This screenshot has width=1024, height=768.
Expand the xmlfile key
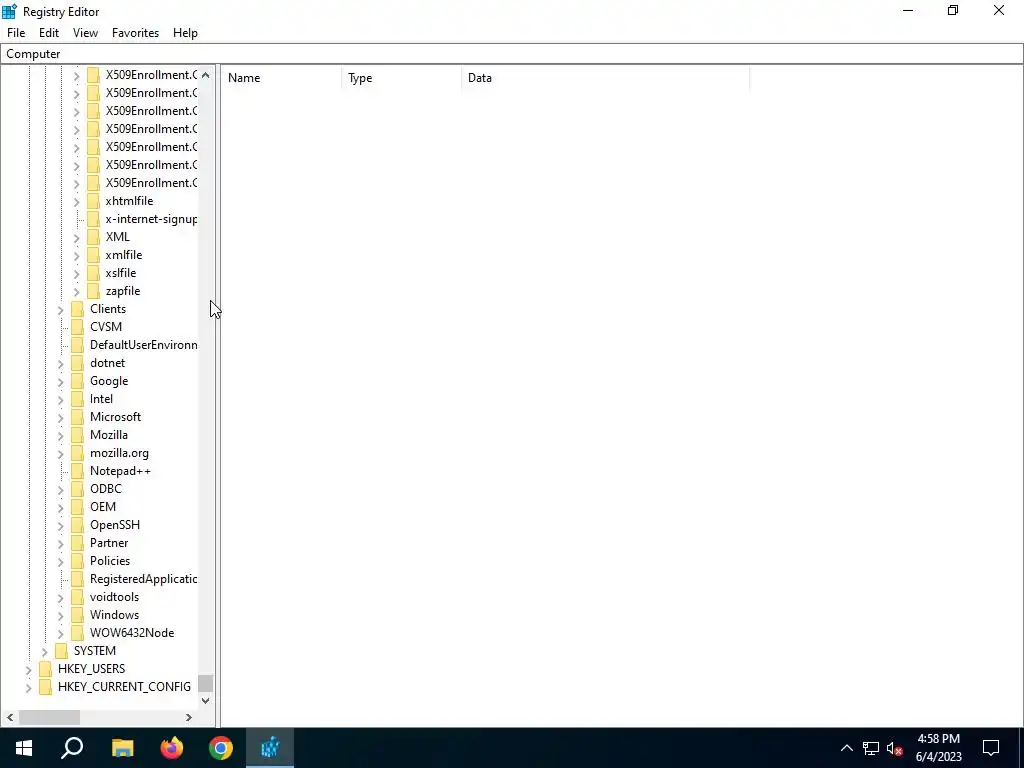point(76,255)
